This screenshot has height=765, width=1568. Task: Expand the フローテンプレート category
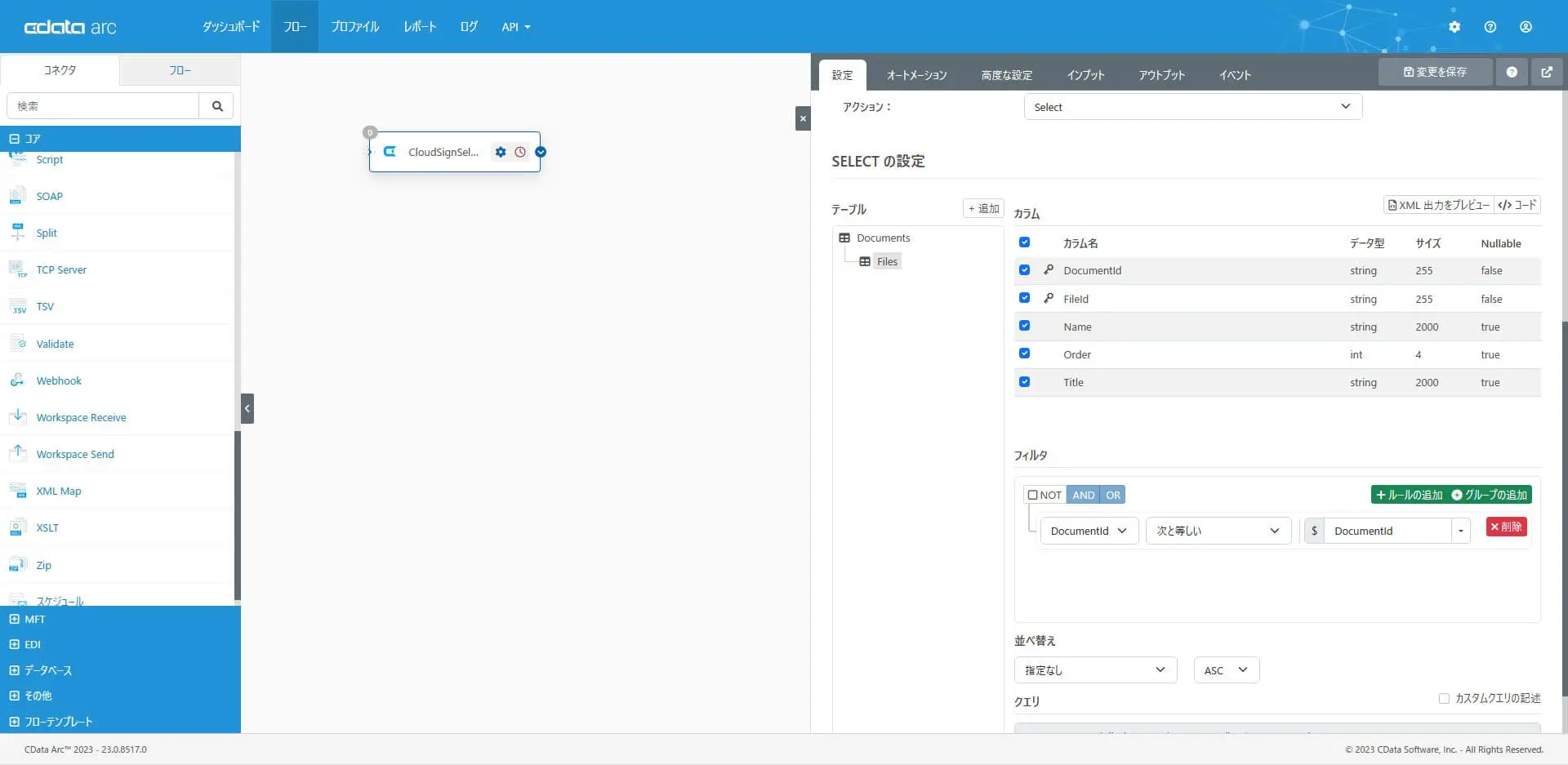point(120,722)
